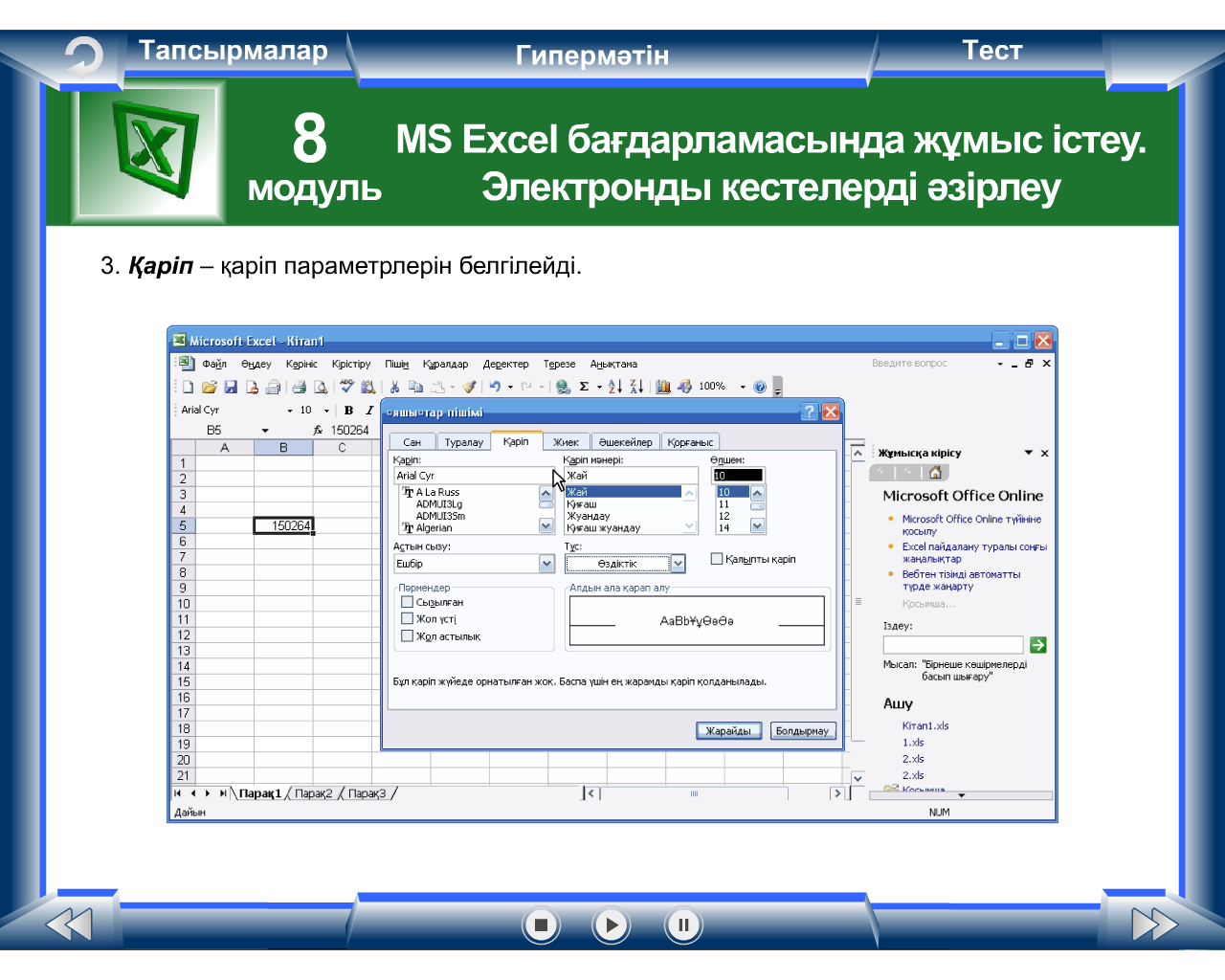The image size is (1225, 980).
Task: Click the dialog help question mark button
Action: pos(810,412)
